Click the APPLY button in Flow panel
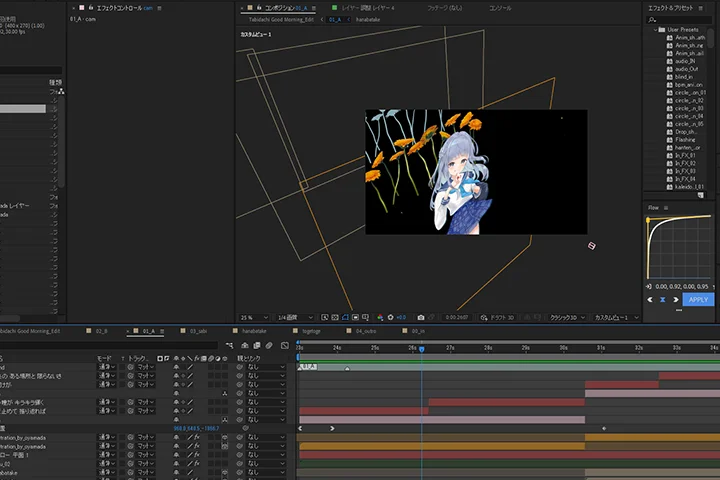The height and width of the screenshot is (480, 720). tap(698, 299)
